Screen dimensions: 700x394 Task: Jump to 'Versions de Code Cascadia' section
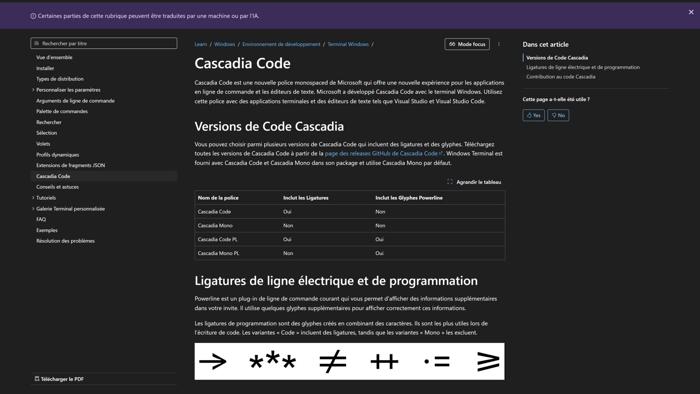click(557, 58)
